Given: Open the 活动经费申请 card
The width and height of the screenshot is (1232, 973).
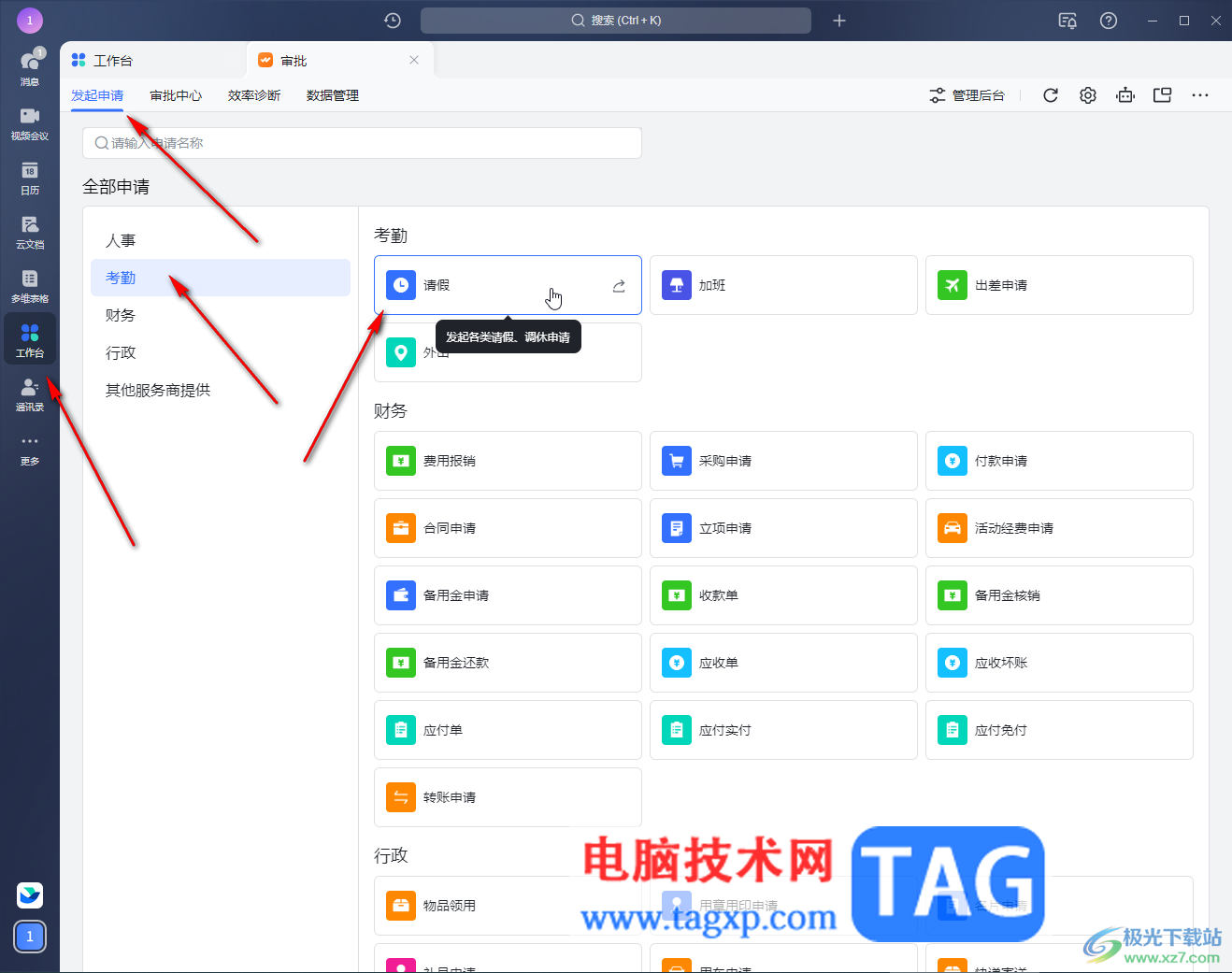Looking at the screenshot, I should (x=1059, y=528).
